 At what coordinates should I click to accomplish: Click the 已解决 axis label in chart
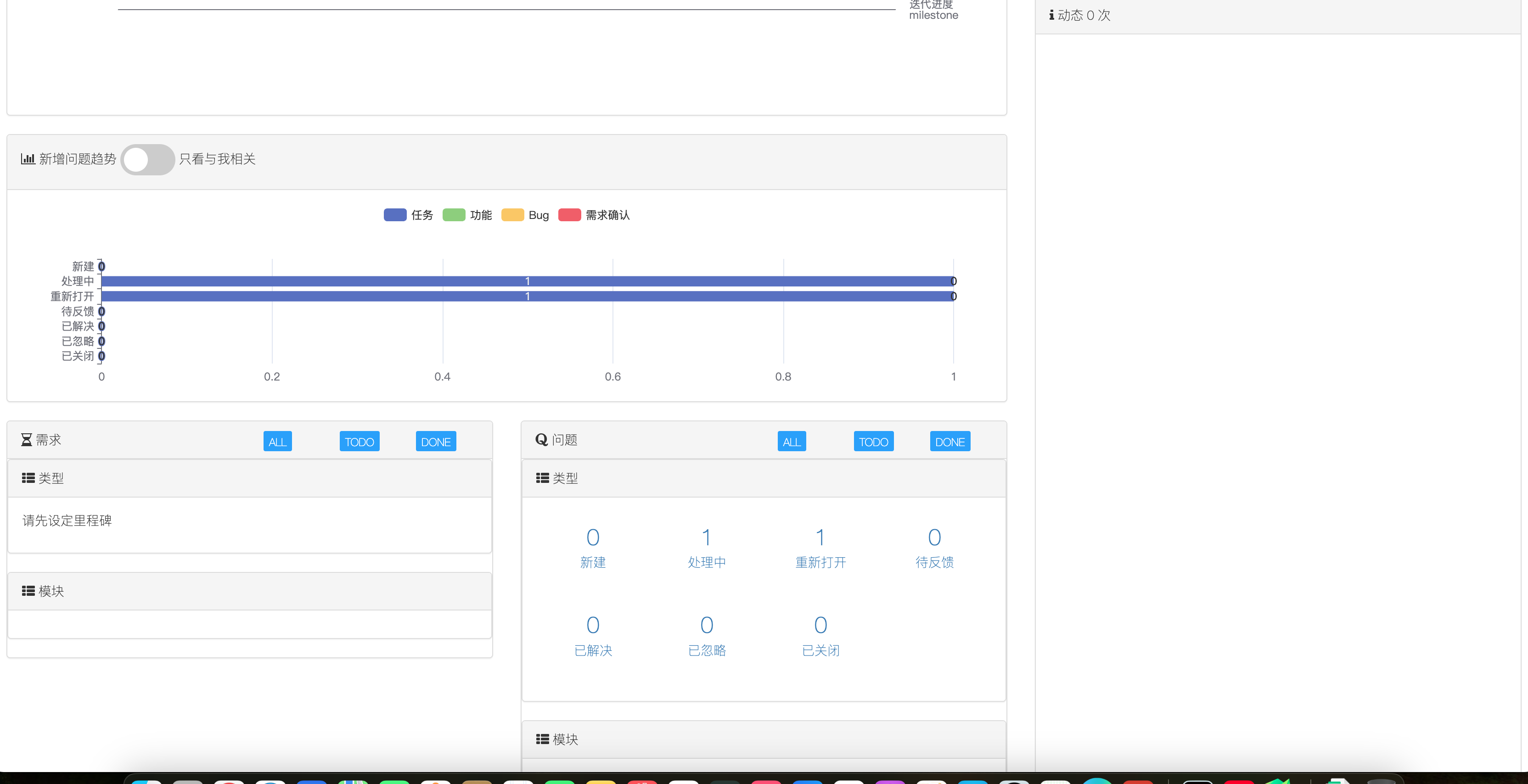(x=78, y=326)
